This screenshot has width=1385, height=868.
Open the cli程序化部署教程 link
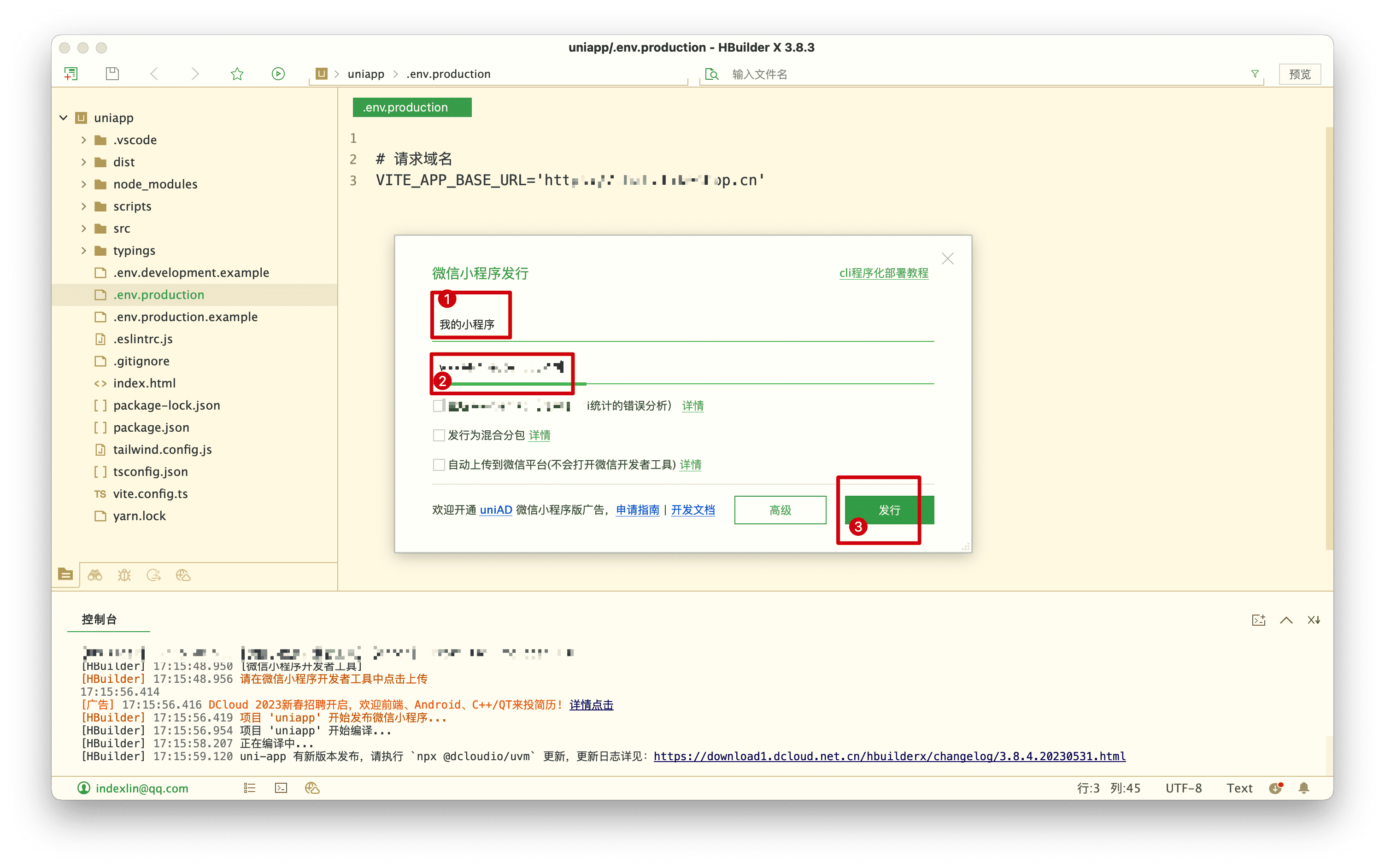click(883, 273)
